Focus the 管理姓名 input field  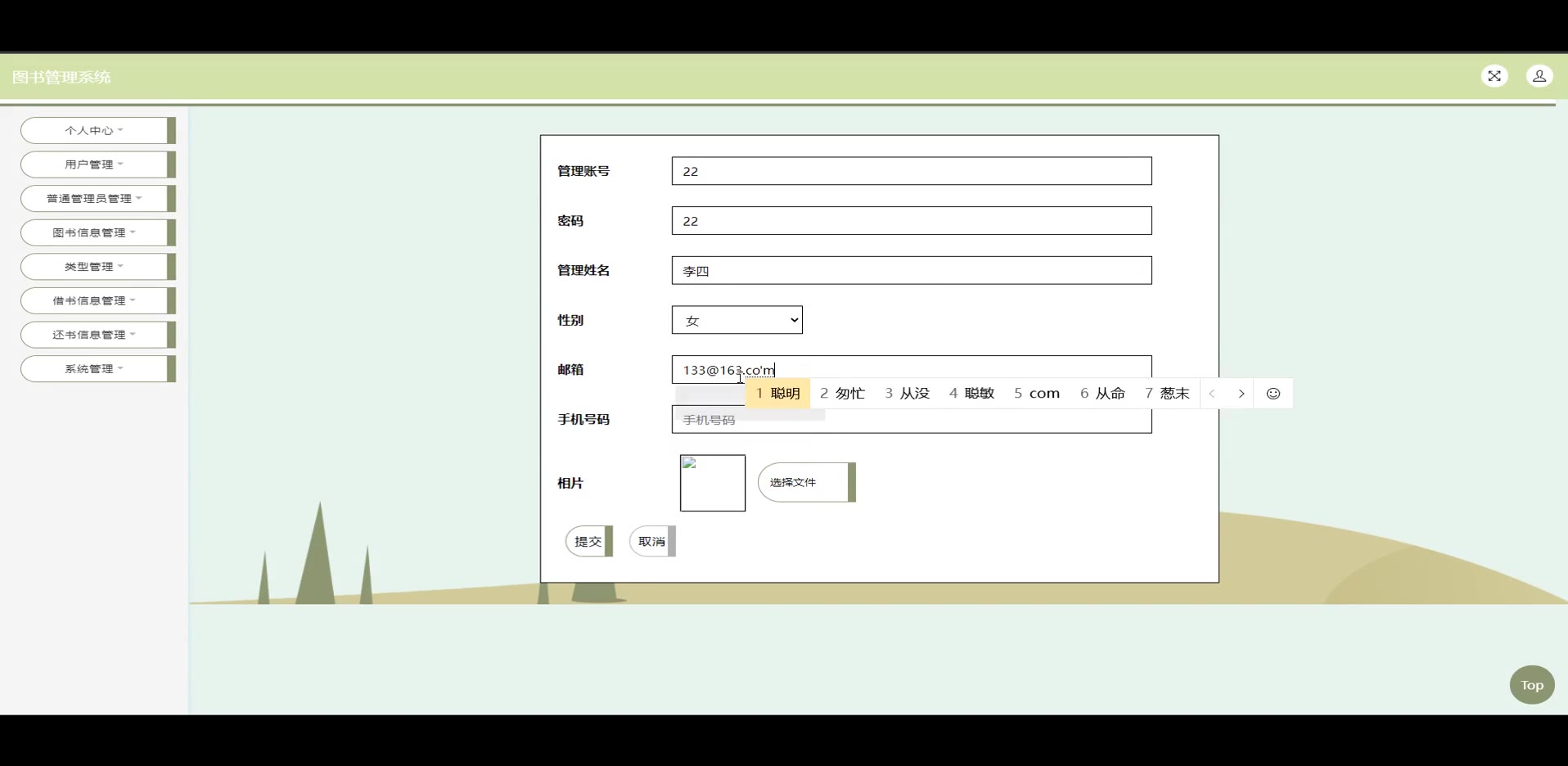point(912,271)
